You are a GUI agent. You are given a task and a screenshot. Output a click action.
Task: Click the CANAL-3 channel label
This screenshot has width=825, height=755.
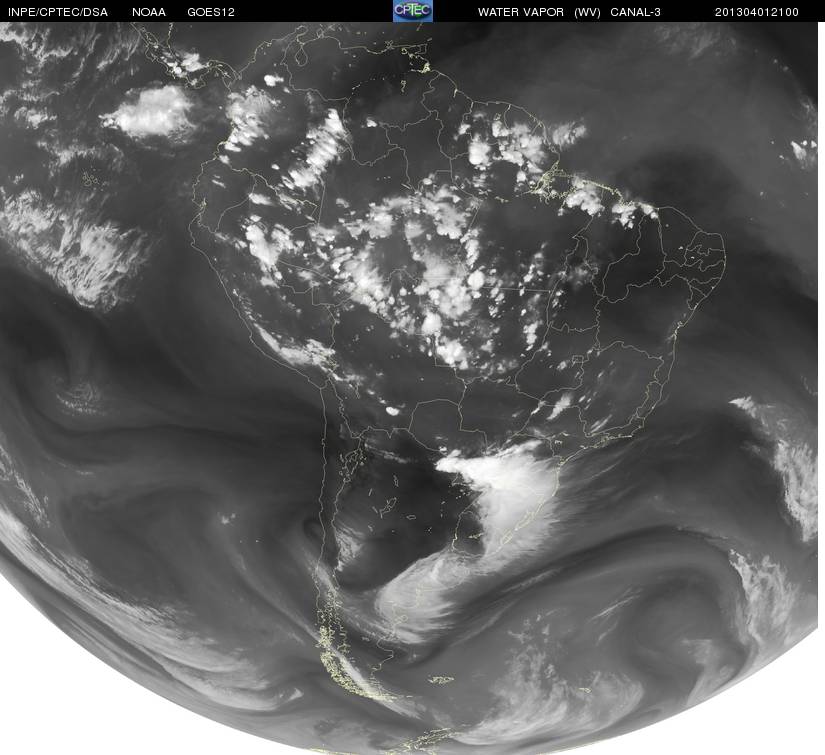636,12
